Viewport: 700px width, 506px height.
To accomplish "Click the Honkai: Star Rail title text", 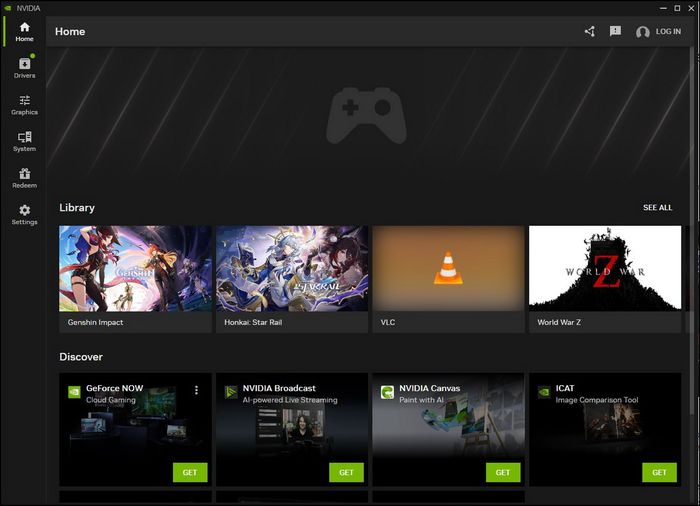I will [253, 322].
